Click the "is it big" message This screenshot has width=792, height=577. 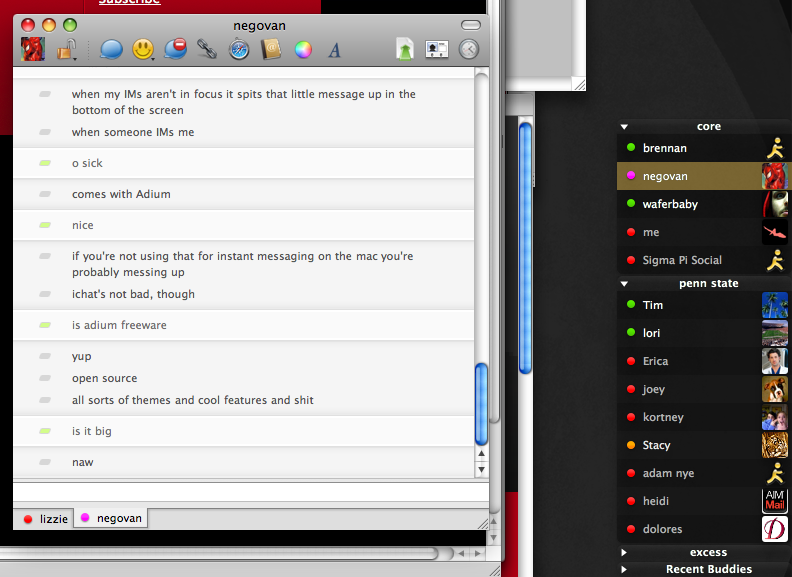point(91,431)
